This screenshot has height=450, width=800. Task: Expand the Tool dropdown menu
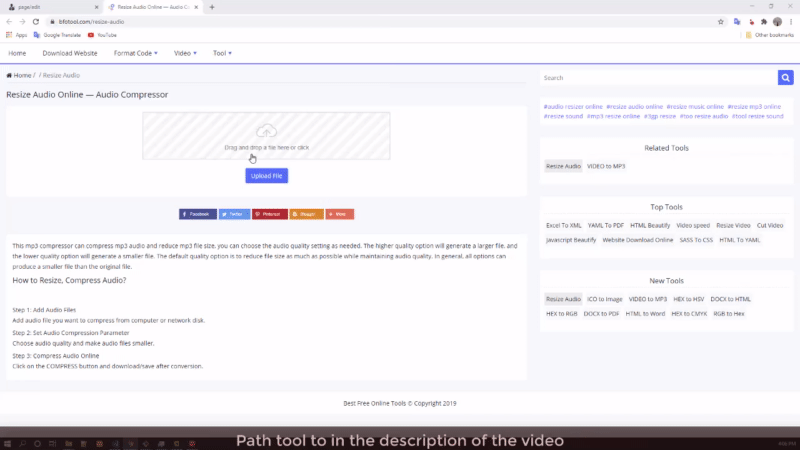coord(222,53)
